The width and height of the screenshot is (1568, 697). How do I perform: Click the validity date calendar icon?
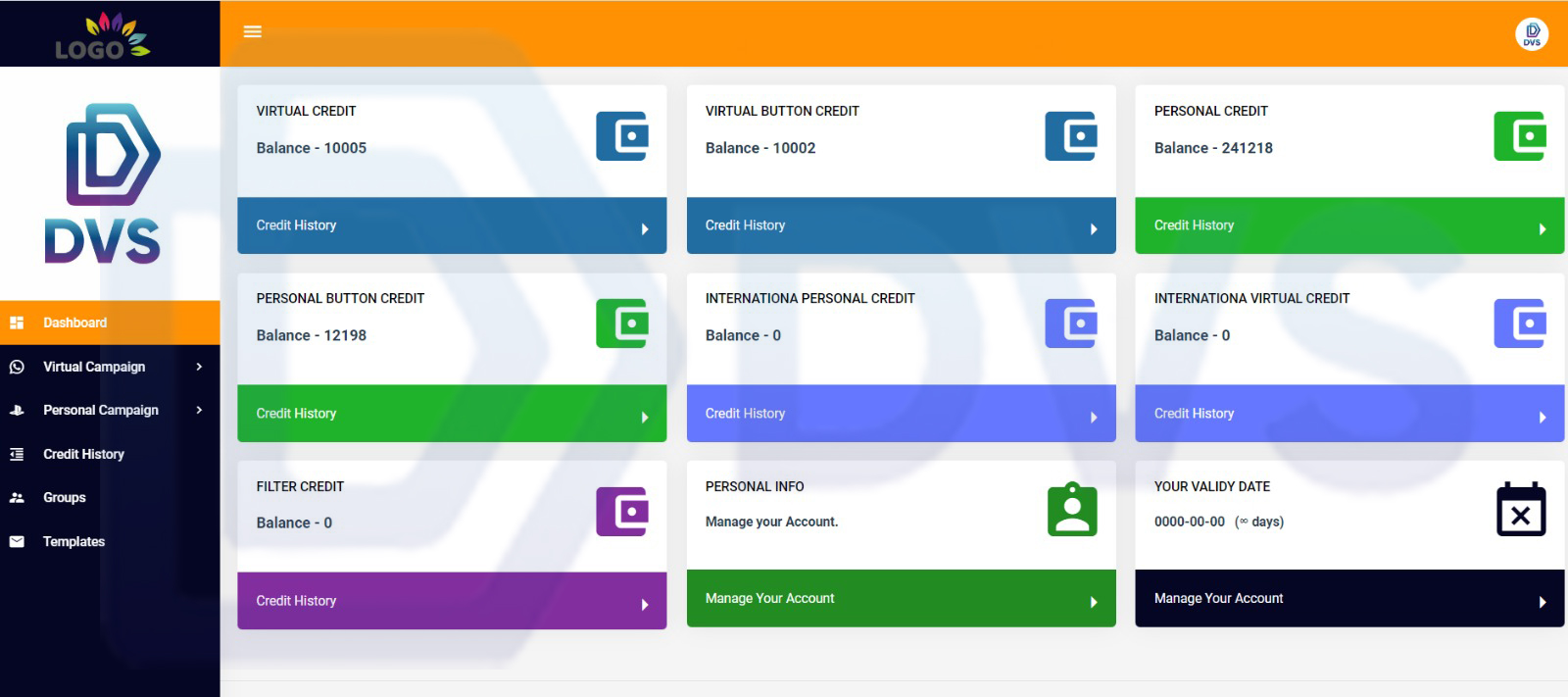tap(1520, 510)
